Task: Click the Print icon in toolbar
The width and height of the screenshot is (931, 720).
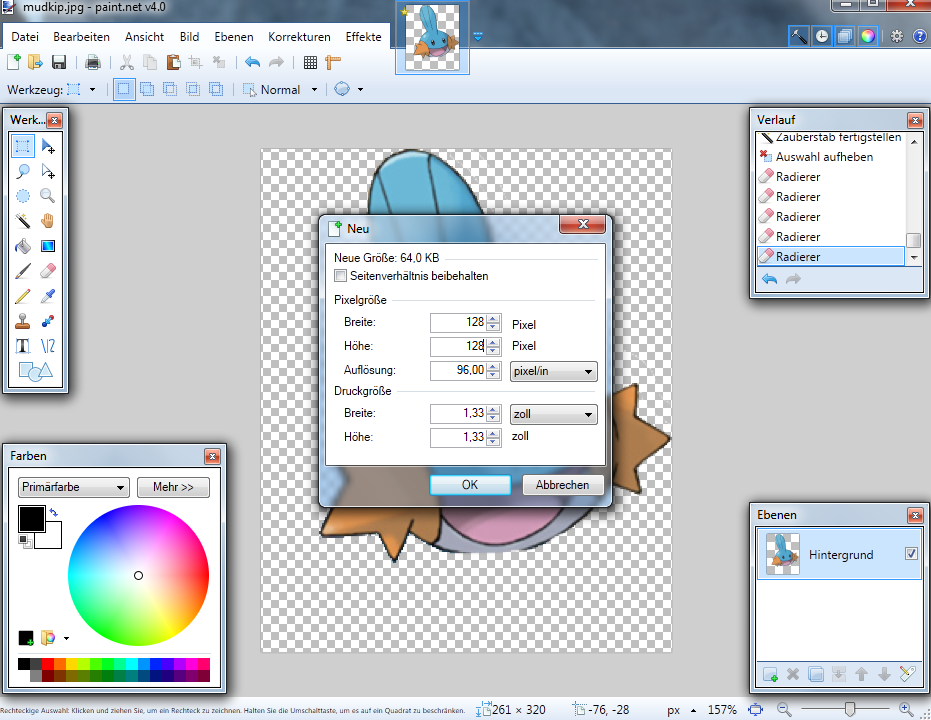Action: [x=93, y=62]
